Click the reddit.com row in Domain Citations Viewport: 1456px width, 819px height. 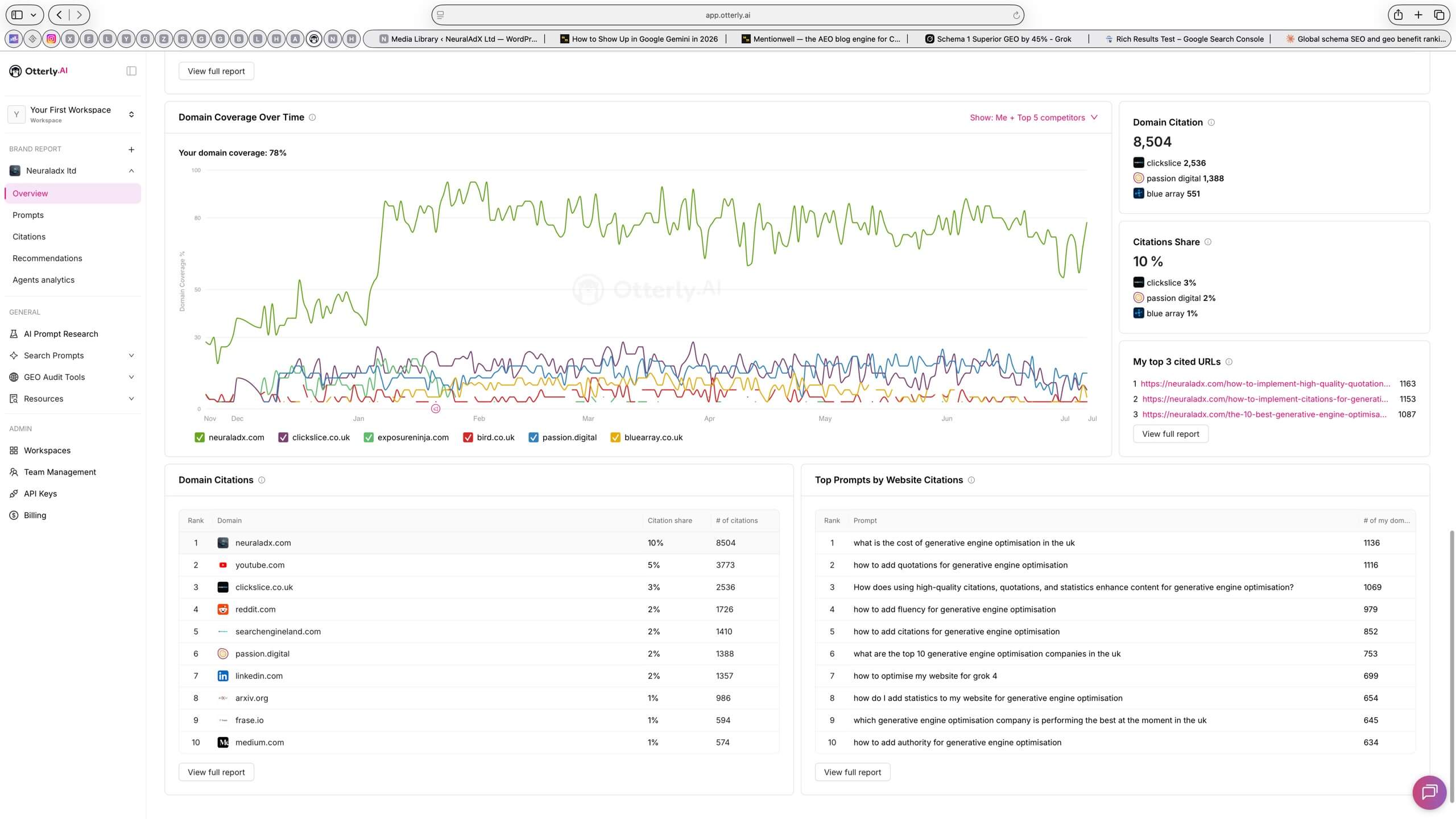pyautogui.click(x=479, y=610)
